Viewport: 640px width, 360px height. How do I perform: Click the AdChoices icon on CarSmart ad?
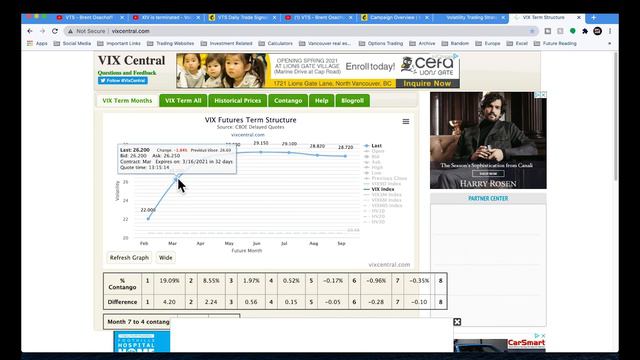tap(537, 336)
